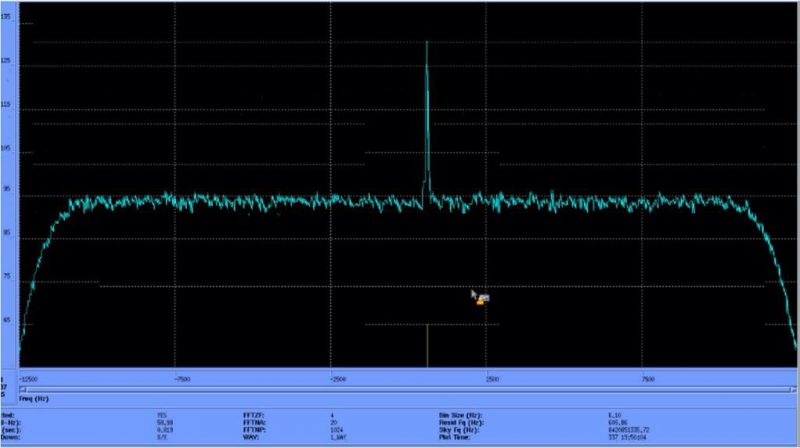Click the 2500 frequency axis tick label
Viewport: 800px width, 448px height.
point(491,379)
